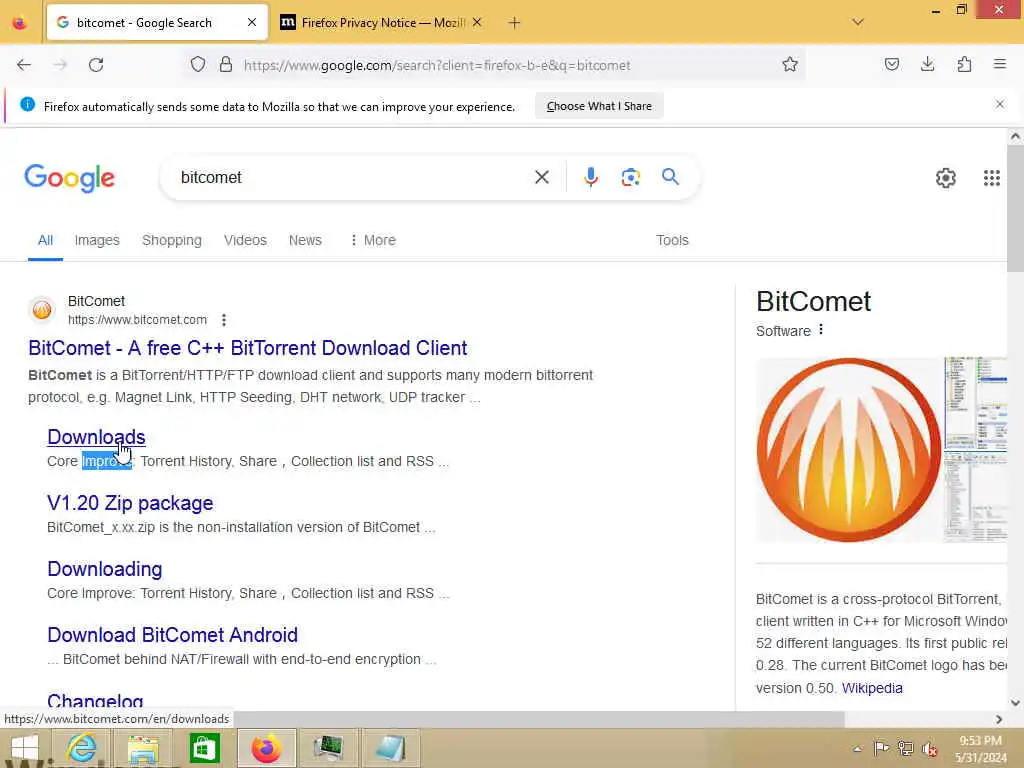Open a new browser tab
Image resolution: width=1024 pixels, height=768 pixels.
pyautogui.click(x=515, y=23)
